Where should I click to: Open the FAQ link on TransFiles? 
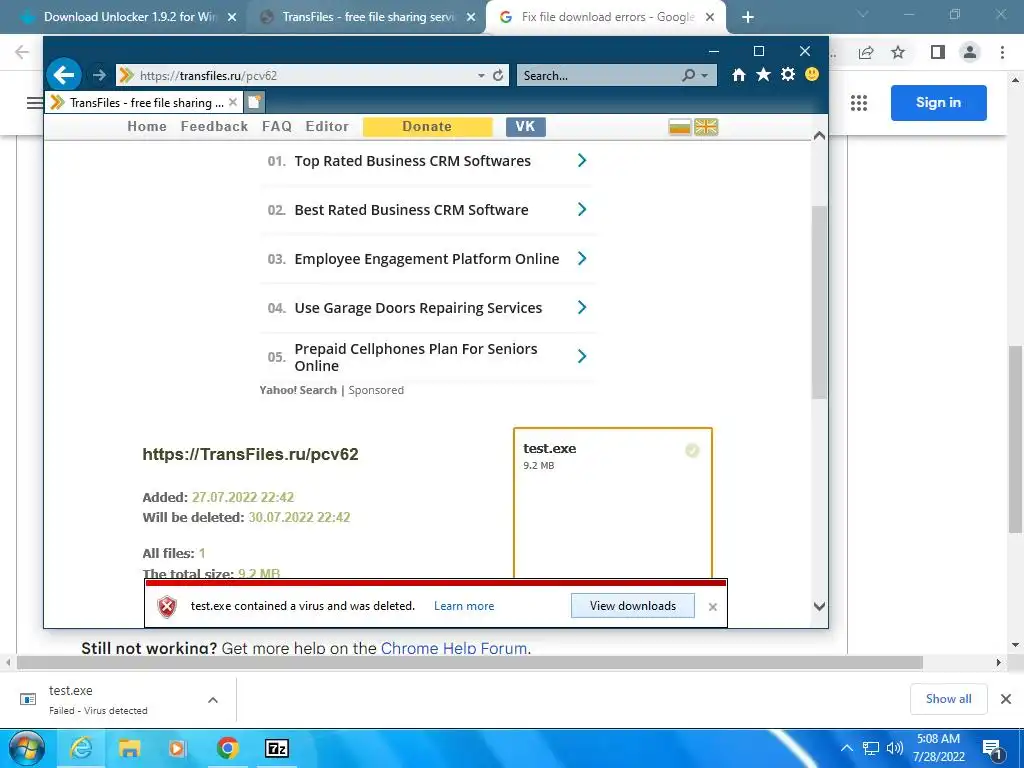click(x=277, y=127)
